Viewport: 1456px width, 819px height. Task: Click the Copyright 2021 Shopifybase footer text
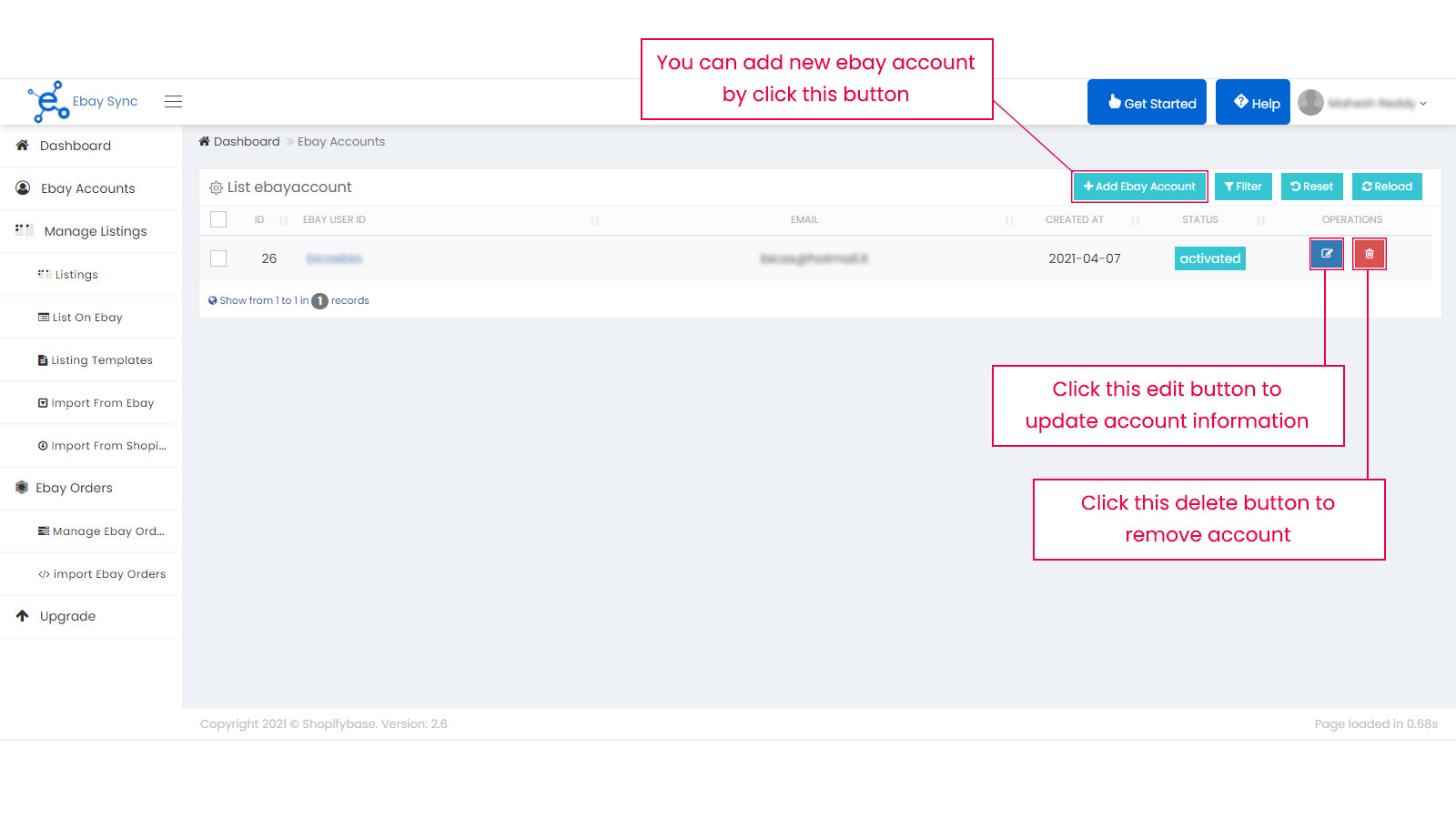(324, 724)
